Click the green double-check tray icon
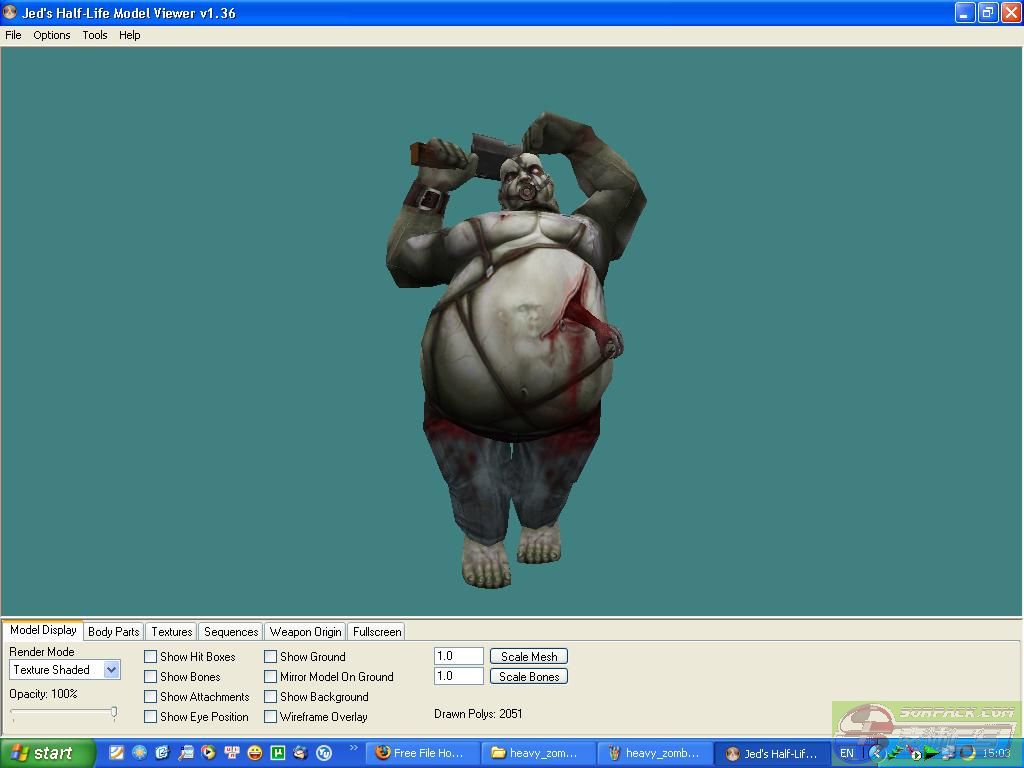Image resolution: width=1024 pixels, height=768 pixels. pyautogui.click(x=895, y=753)
